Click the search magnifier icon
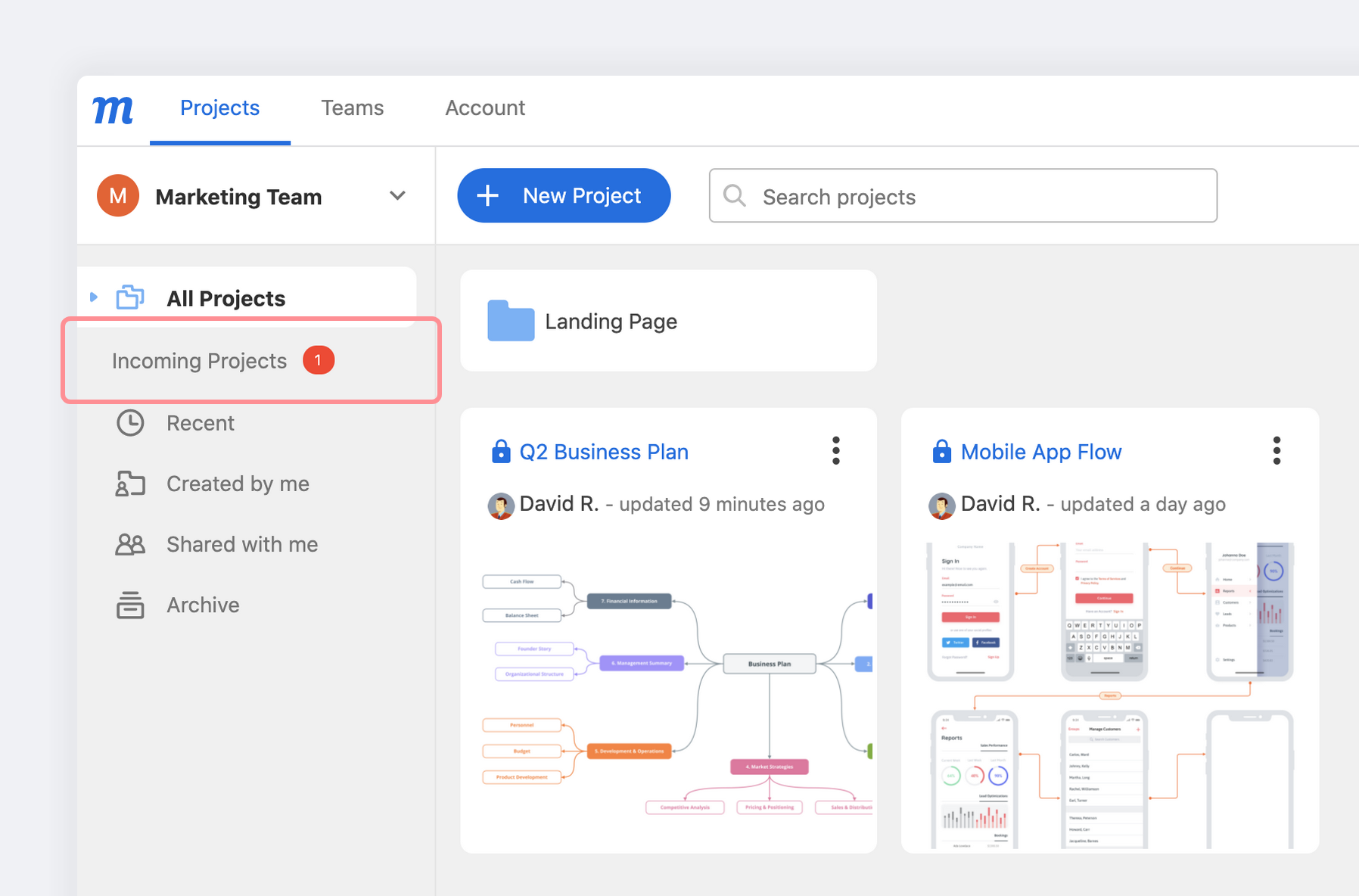This screenshot has height=896, width=1359. (x=733, y=196)
